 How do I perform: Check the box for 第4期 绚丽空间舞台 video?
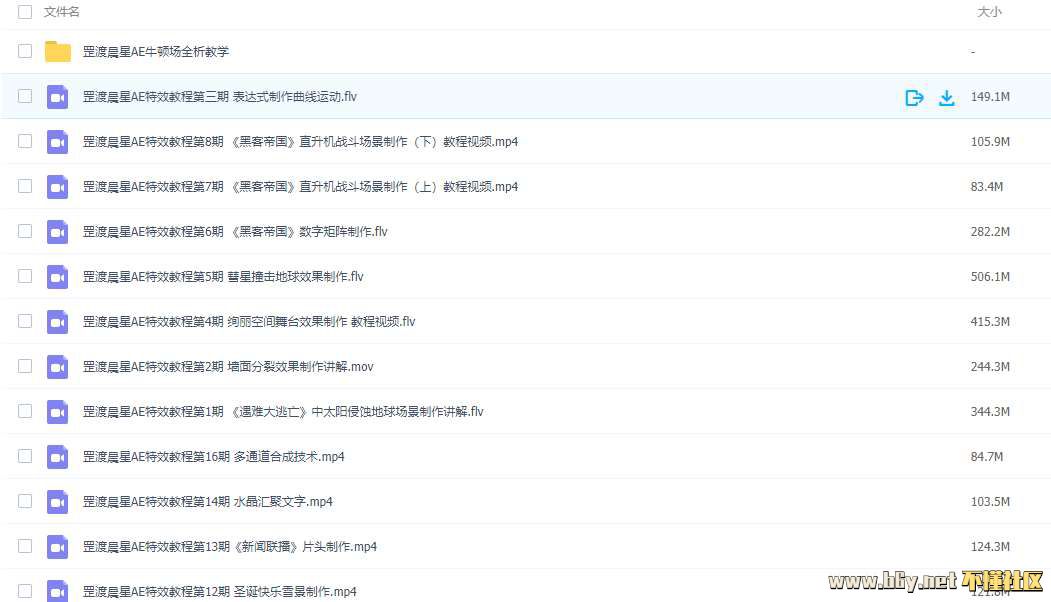(25, 321)
